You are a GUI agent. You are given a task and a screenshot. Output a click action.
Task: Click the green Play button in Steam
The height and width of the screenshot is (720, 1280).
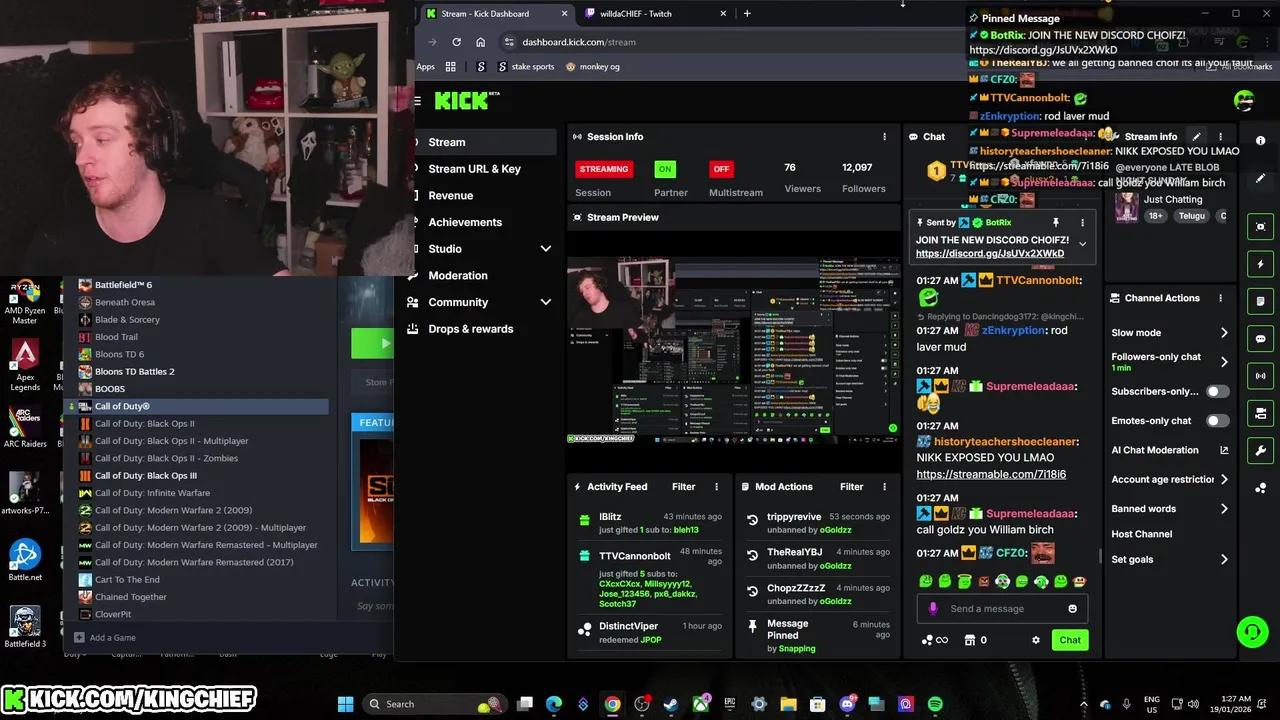click(372, 344)
